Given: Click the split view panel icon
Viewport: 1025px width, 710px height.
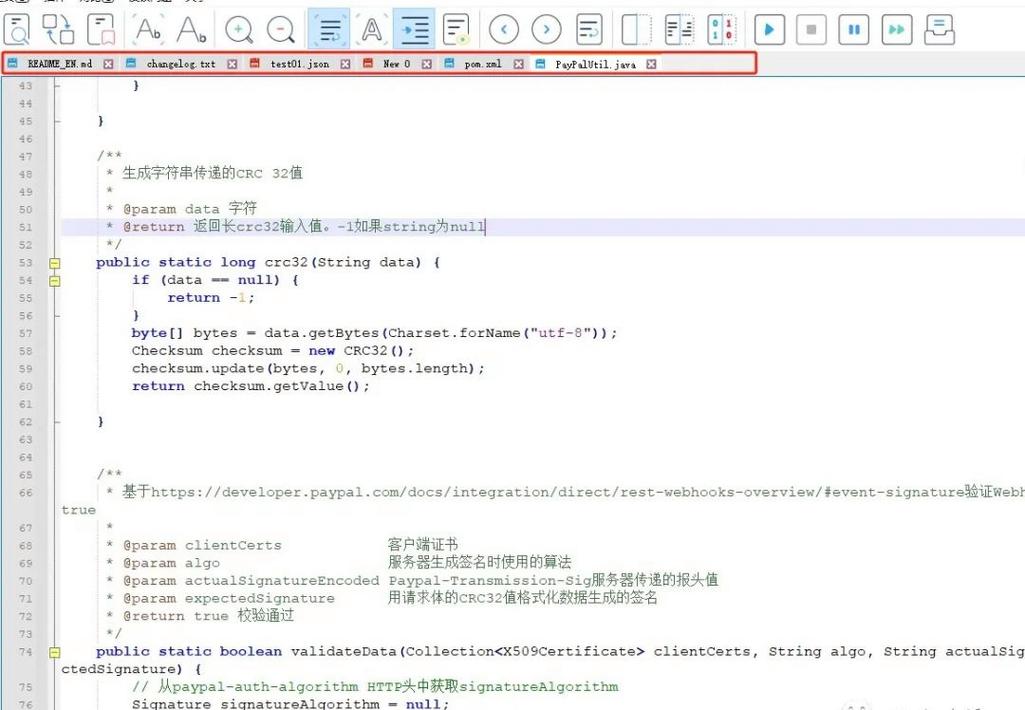Looking at the screenshot, I should click(636, 29).
